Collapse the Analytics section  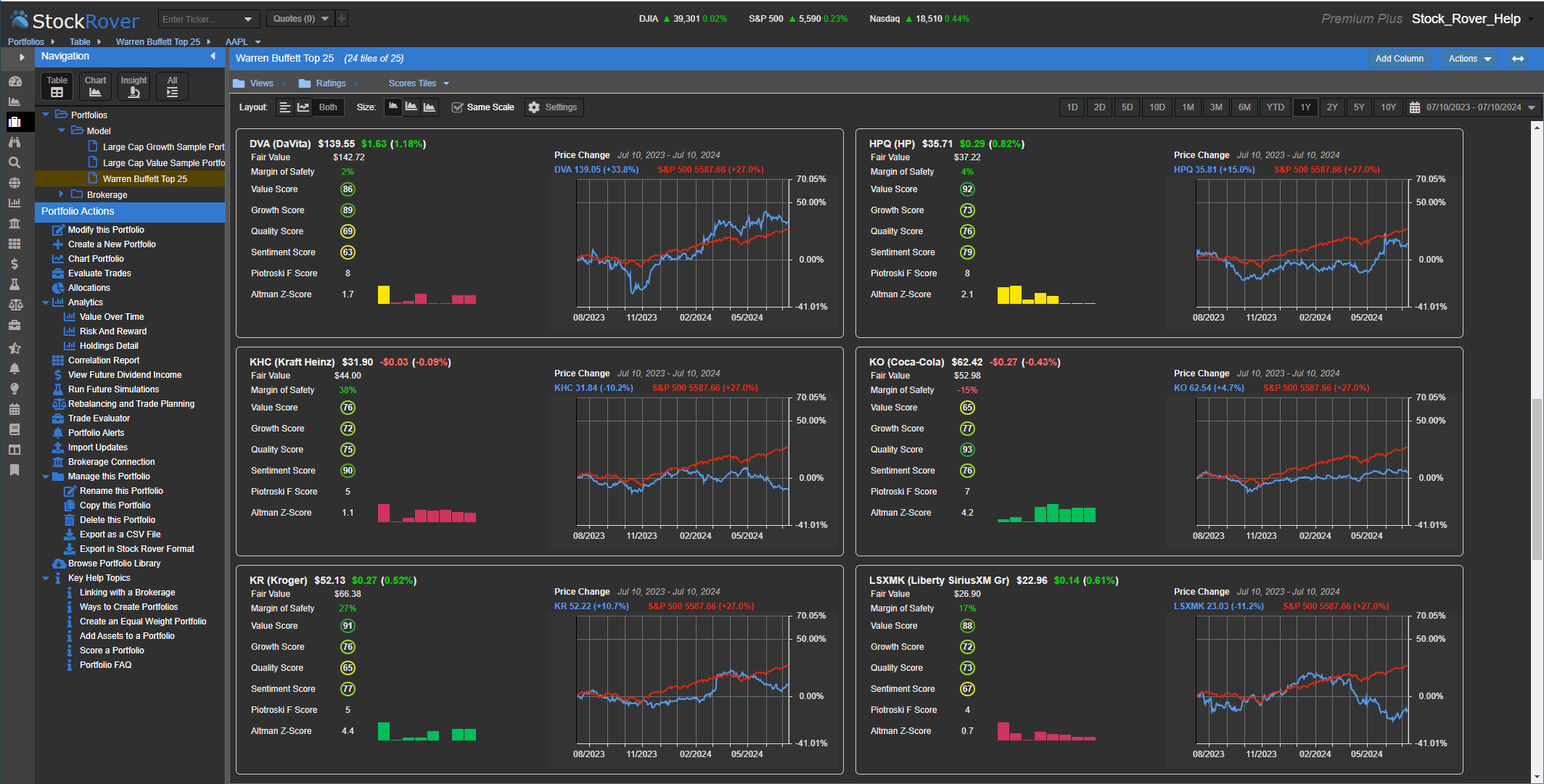coord(46,302)
